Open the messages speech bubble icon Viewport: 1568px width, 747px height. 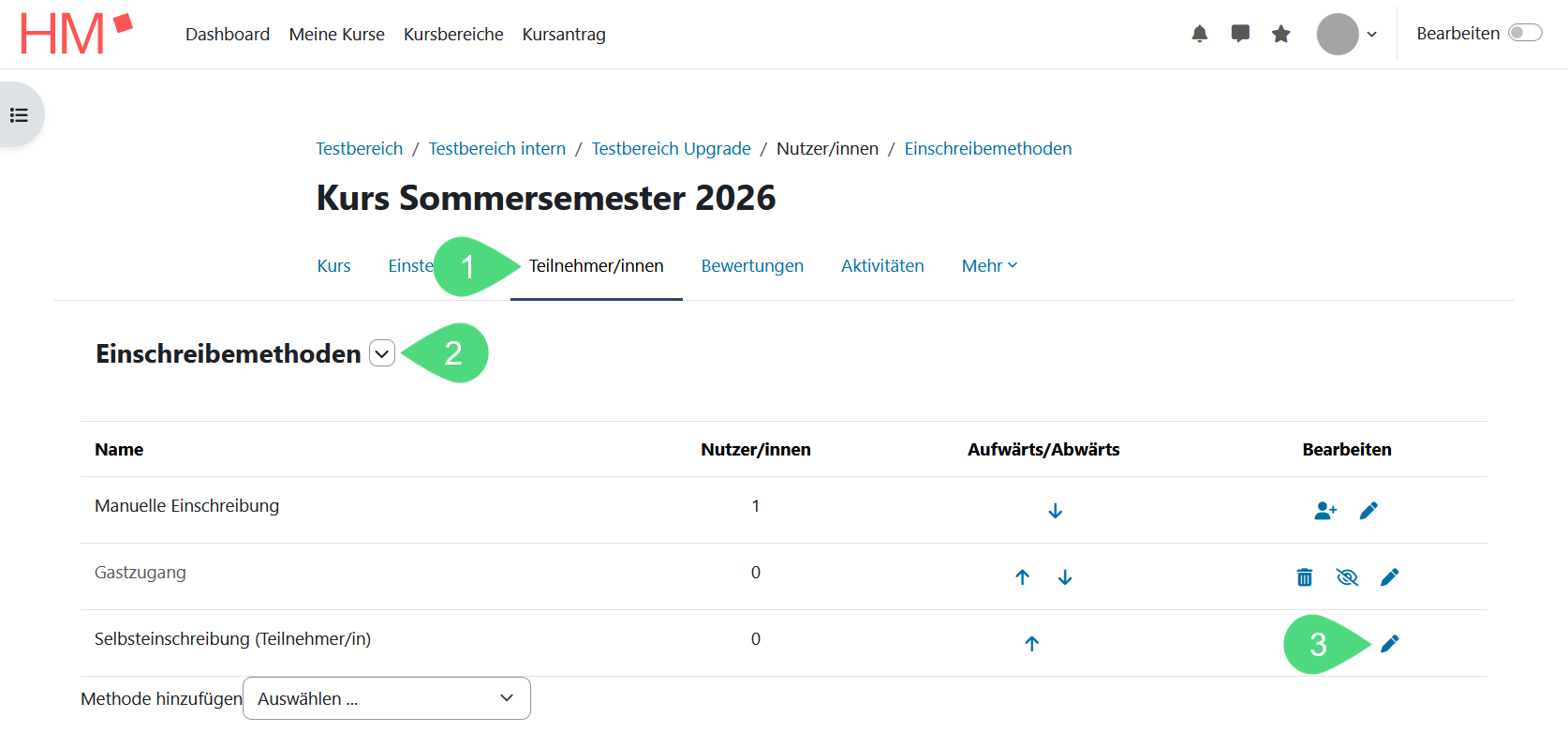(1240, 35)
